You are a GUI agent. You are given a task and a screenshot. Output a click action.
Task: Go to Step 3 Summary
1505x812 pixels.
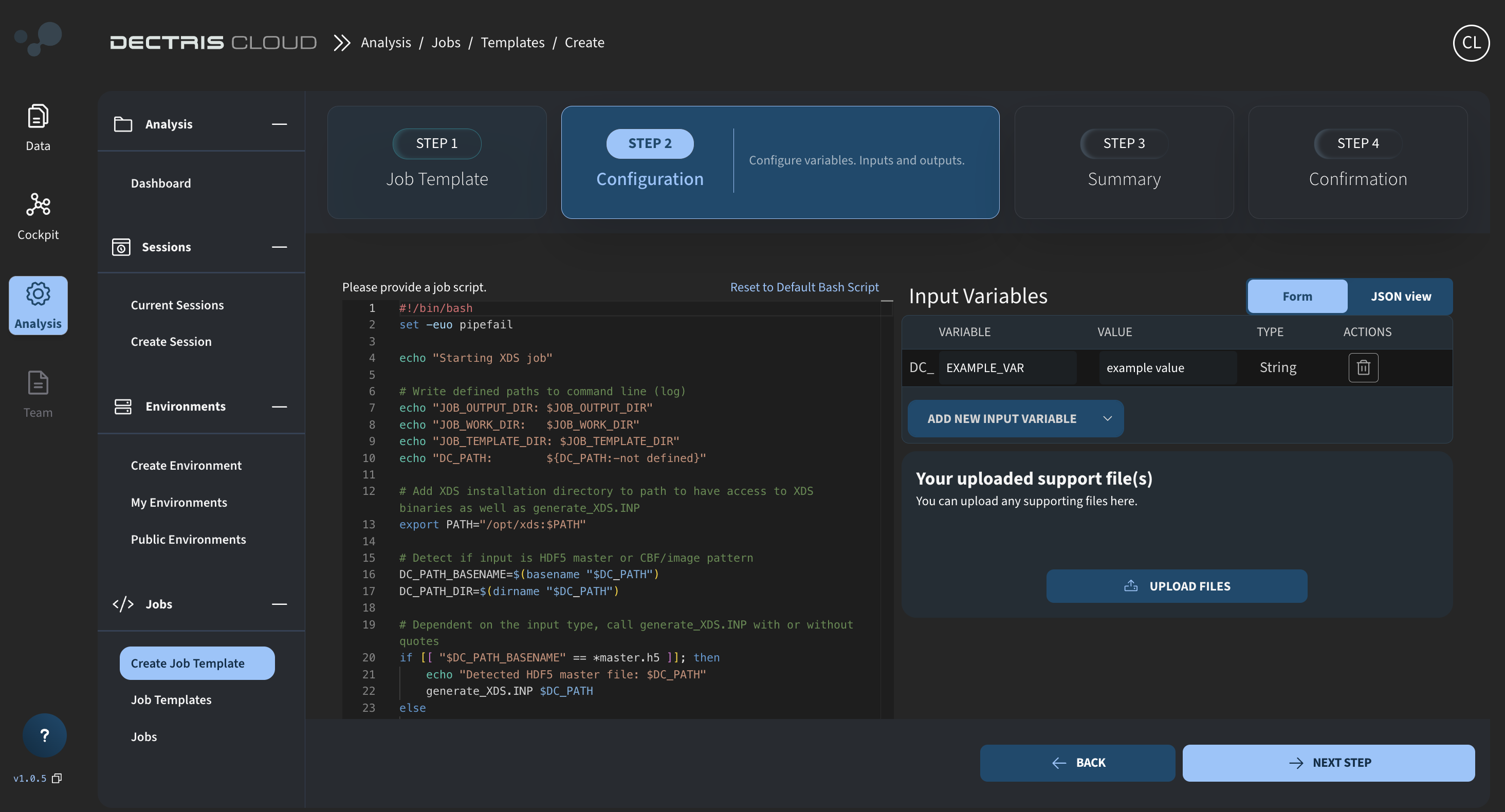click(x=1124, y=162)
